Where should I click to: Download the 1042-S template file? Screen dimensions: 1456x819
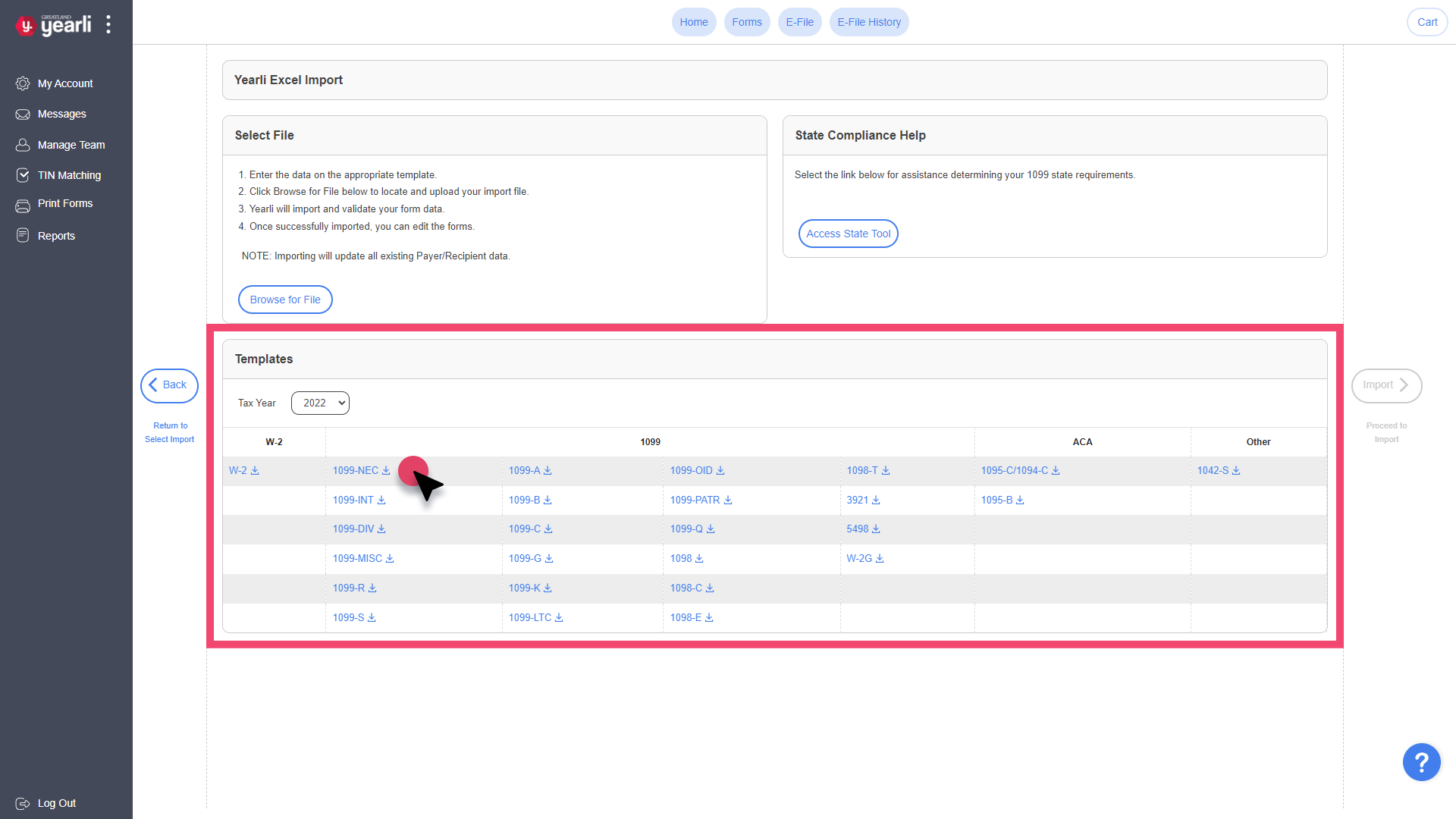click(x=1217, y=470)
